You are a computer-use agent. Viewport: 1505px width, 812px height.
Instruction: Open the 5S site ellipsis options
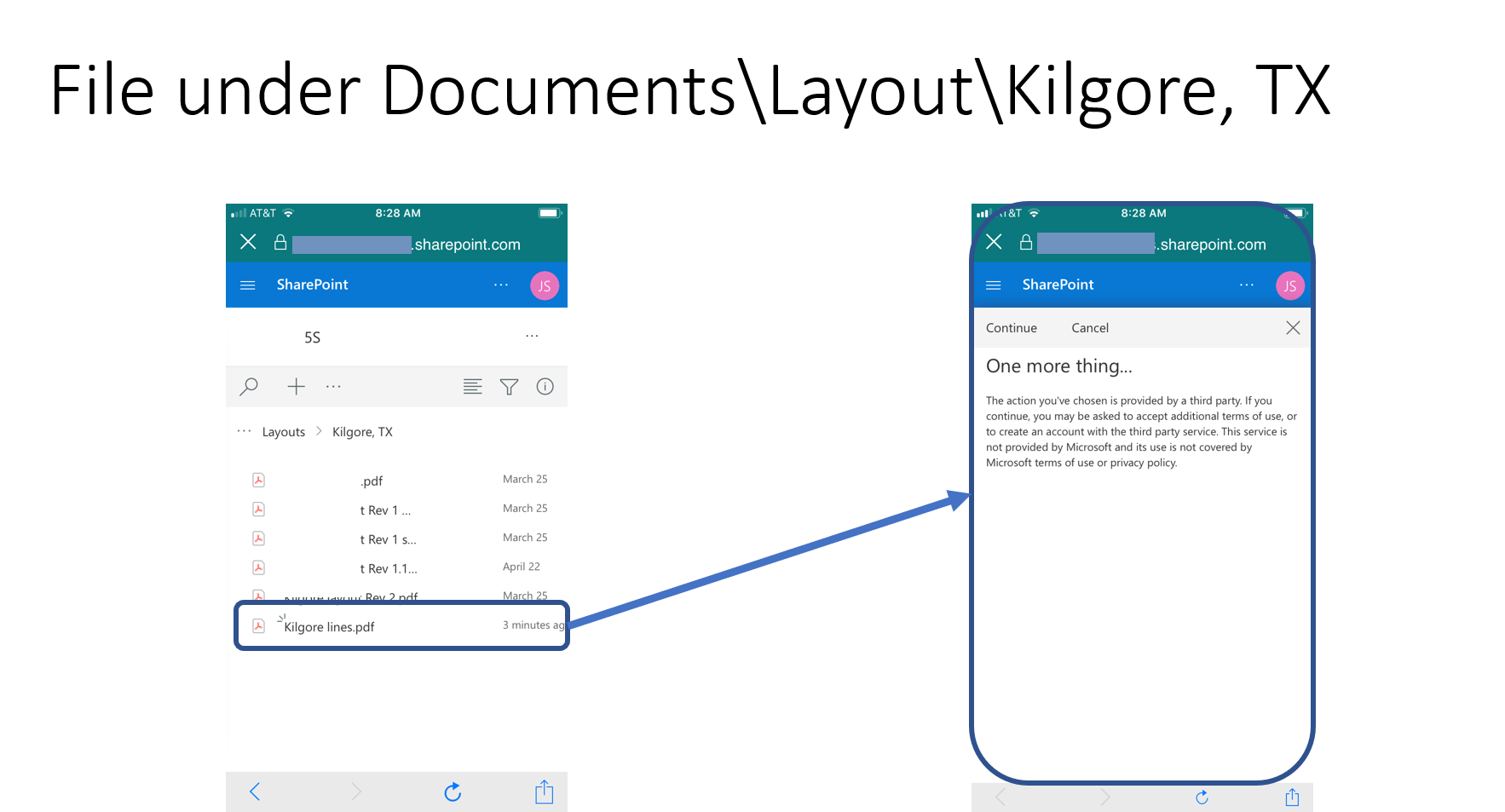532,336
